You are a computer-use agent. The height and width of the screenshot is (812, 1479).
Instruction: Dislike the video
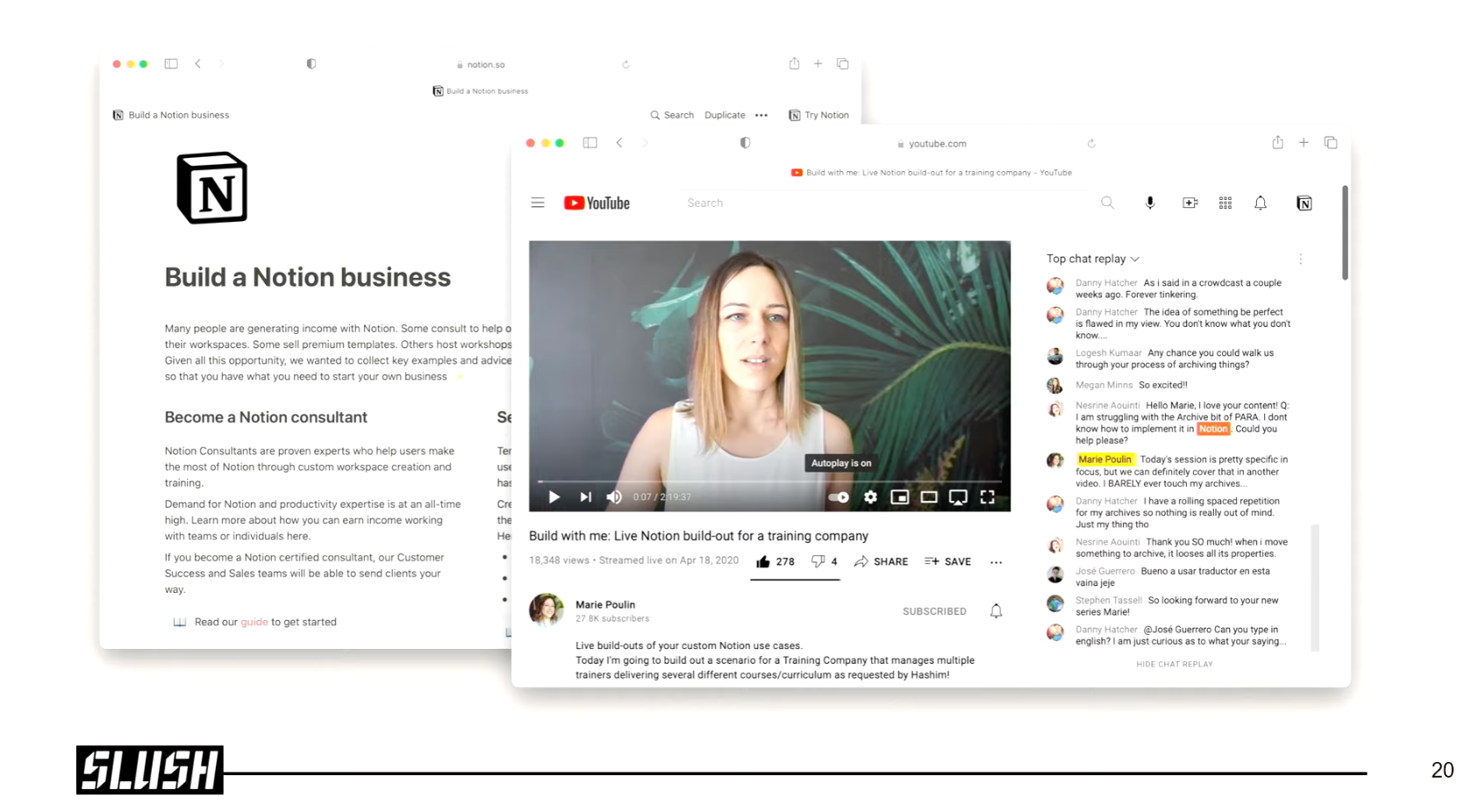(x=824, y=561)
